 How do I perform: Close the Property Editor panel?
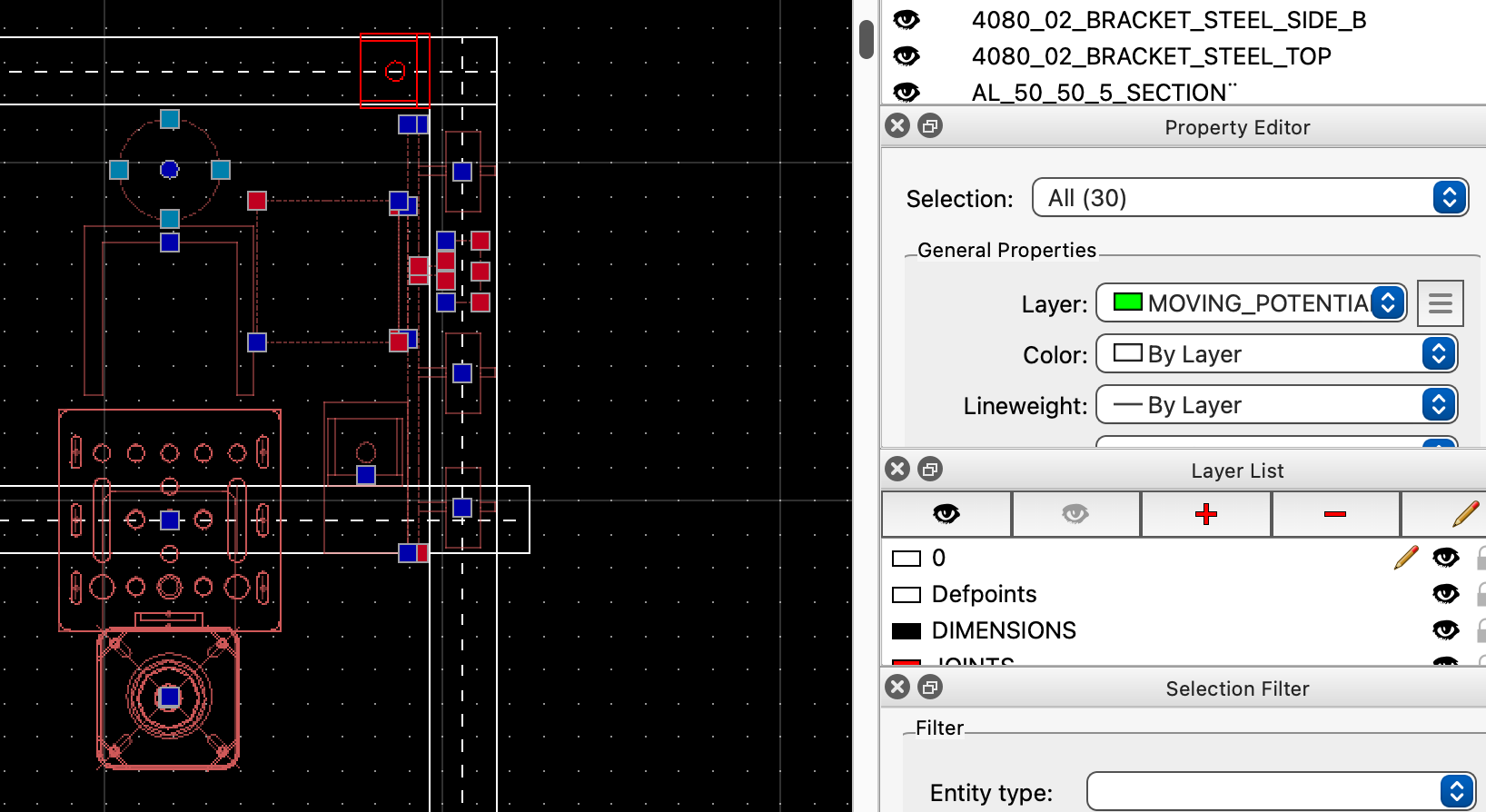click(x=897, y=126)
